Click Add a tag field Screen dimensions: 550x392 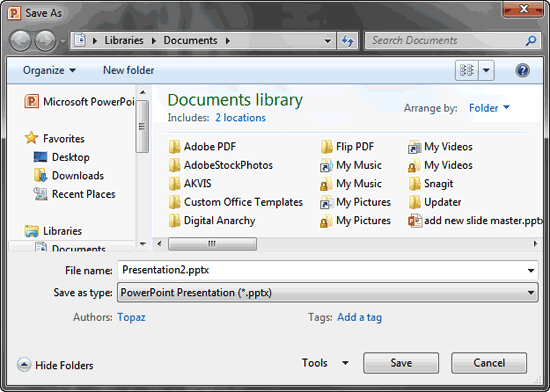pos(359,317)
